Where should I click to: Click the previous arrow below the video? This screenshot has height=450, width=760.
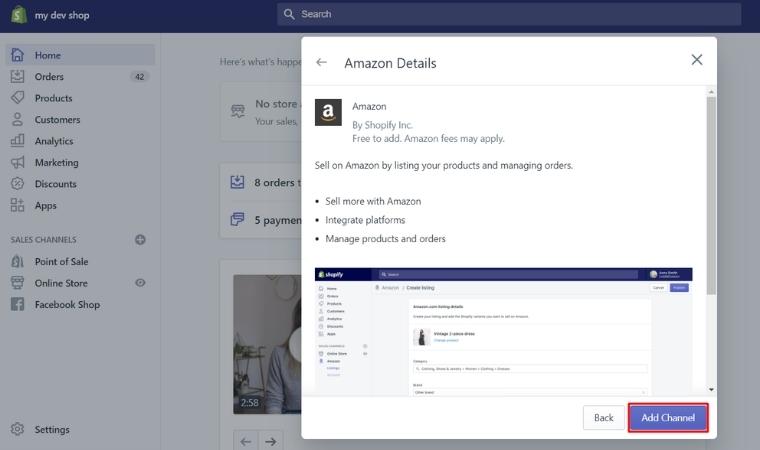(246, 441)
